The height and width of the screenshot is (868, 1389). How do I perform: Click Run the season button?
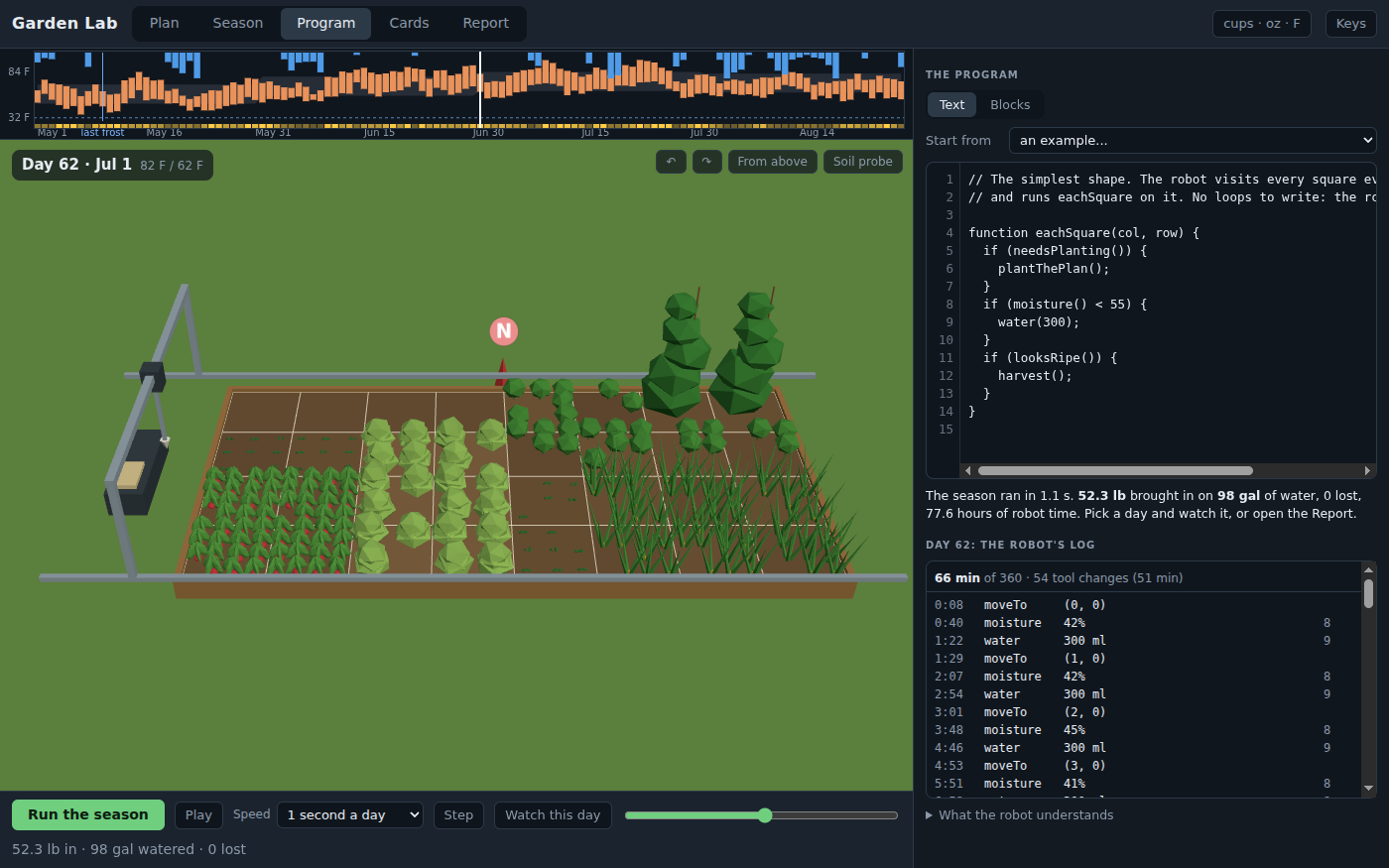88,814
